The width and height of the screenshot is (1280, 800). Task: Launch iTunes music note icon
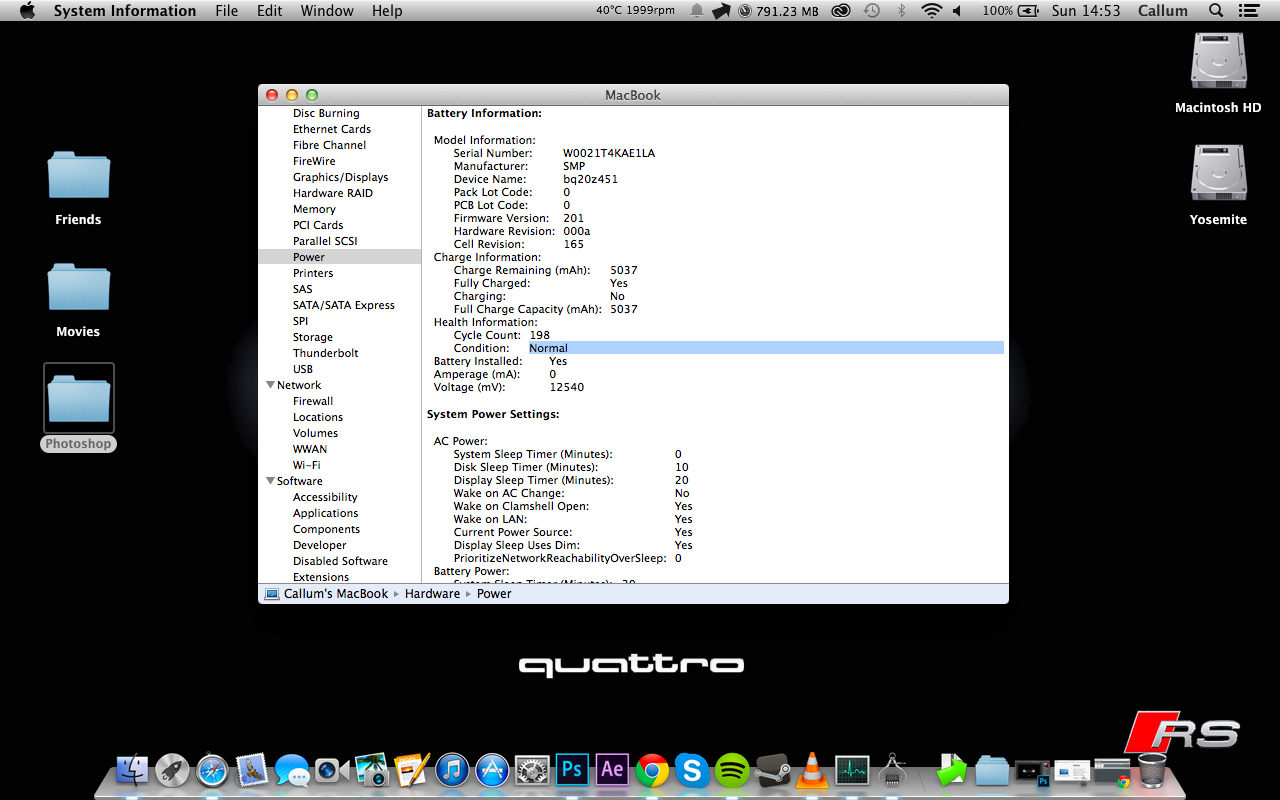click(452, 770)
